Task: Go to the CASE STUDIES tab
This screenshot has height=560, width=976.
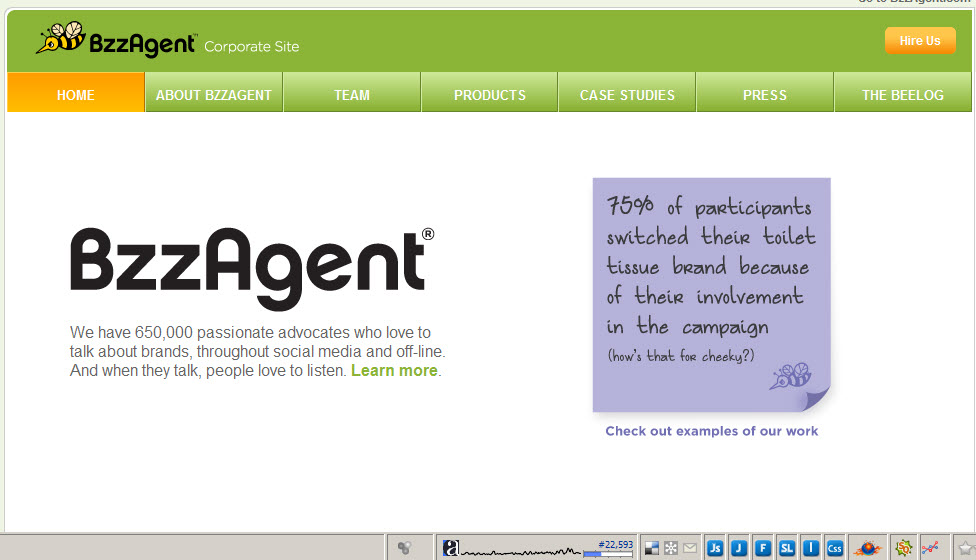Action: tap(627, 95)
